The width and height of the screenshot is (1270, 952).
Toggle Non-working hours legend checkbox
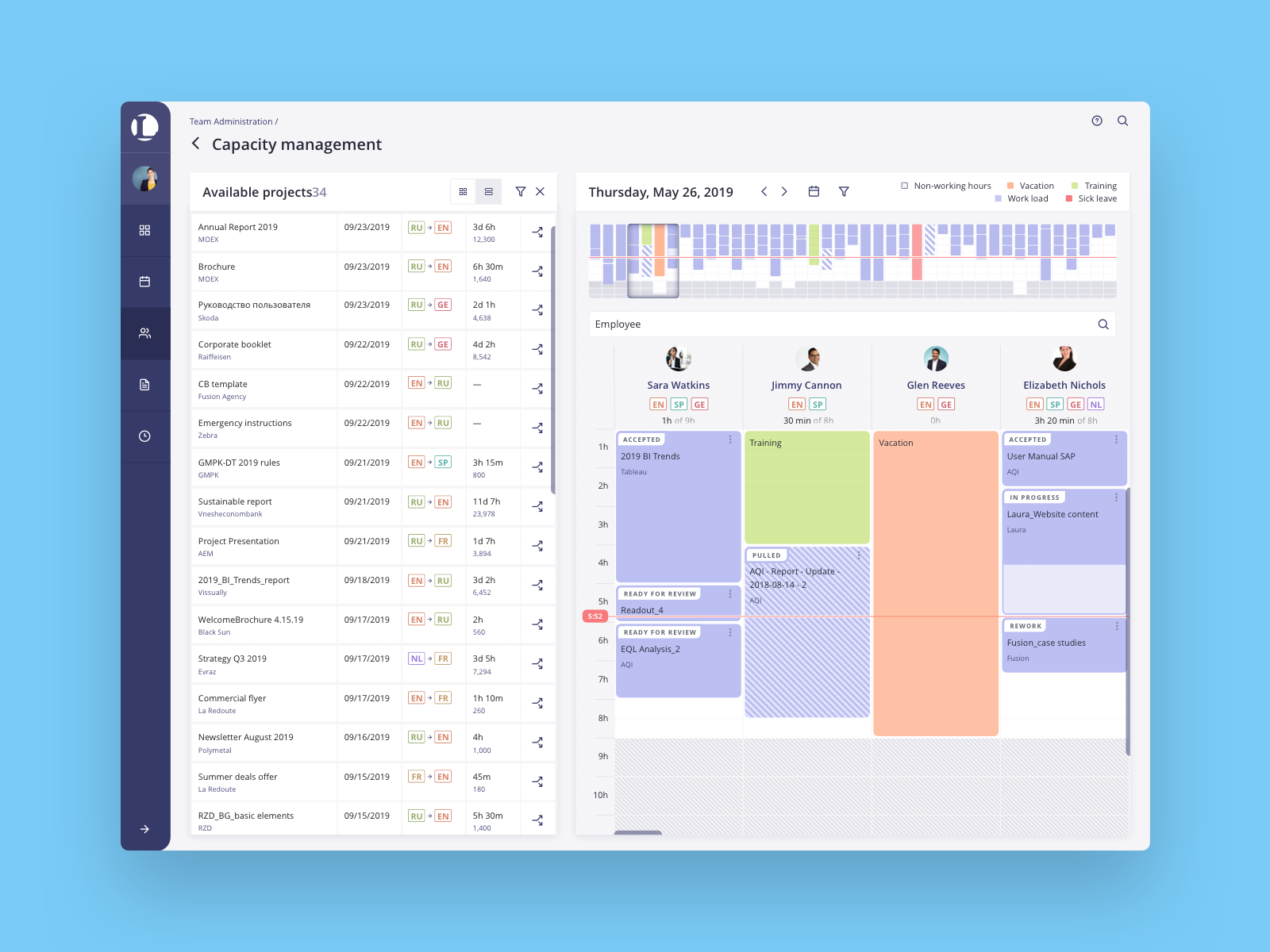coord(904,186)
